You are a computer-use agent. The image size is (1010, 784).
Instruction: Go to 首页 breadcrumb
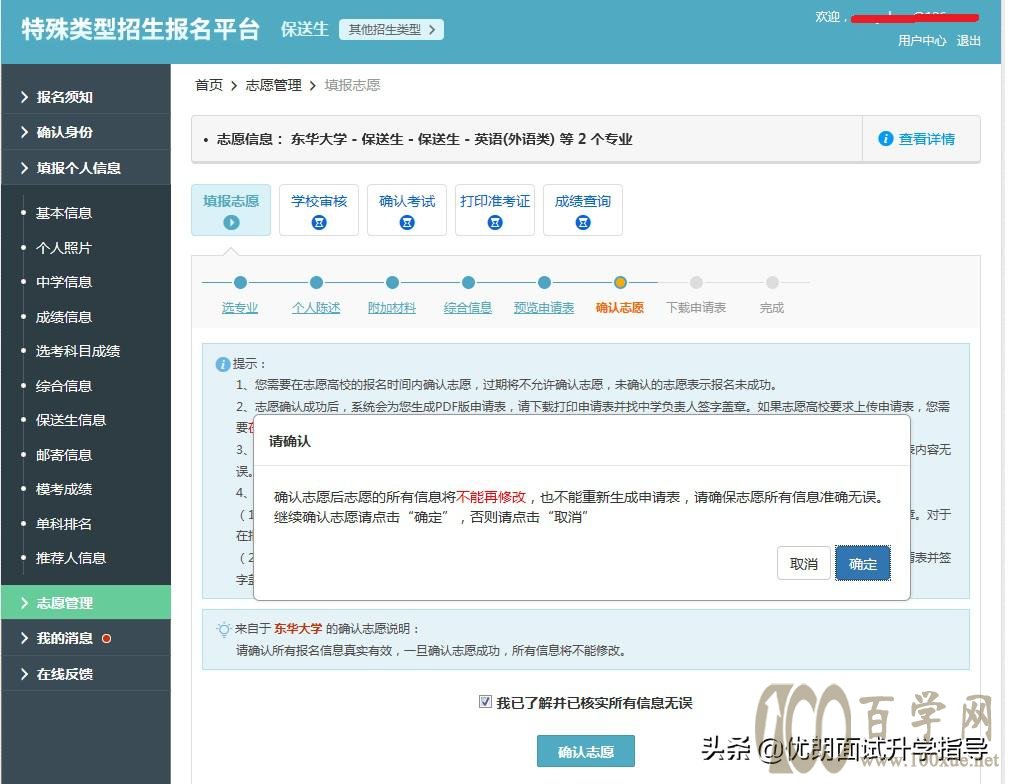[x=209, y=85]
